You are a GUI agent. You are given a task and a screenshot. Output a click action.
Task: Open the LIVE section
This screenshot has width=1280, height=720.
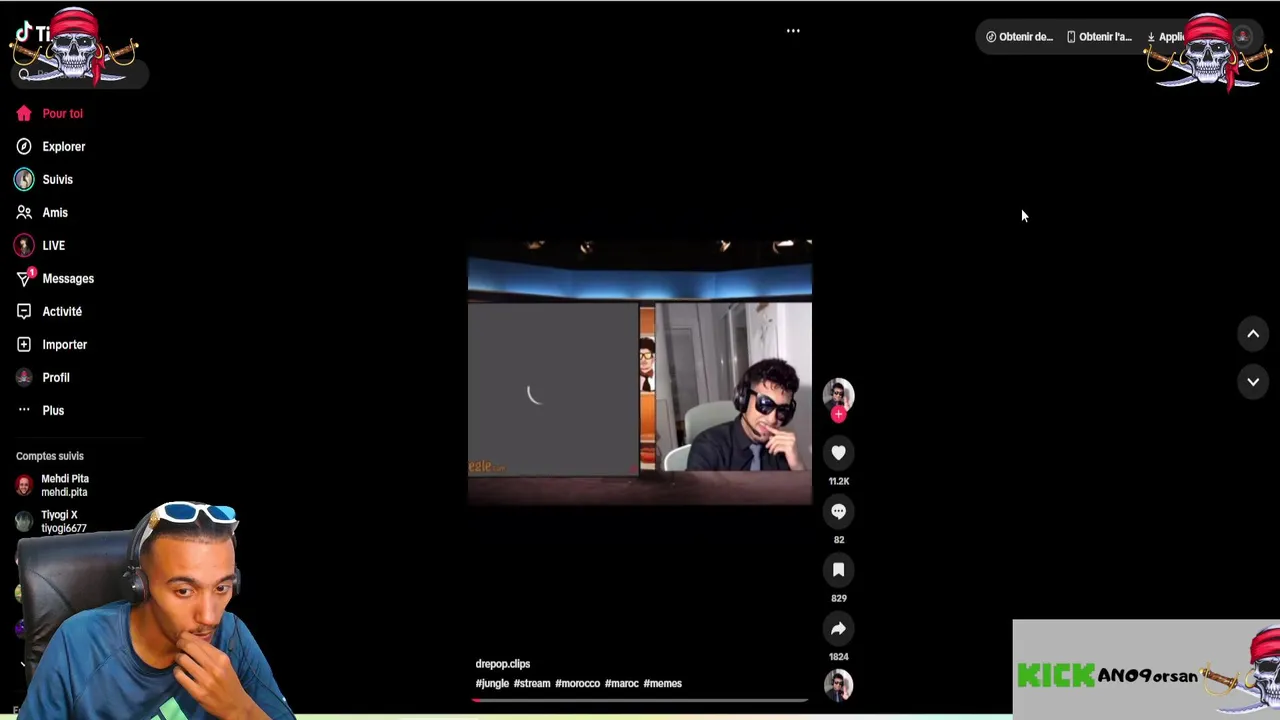click(x=41, y=245)
